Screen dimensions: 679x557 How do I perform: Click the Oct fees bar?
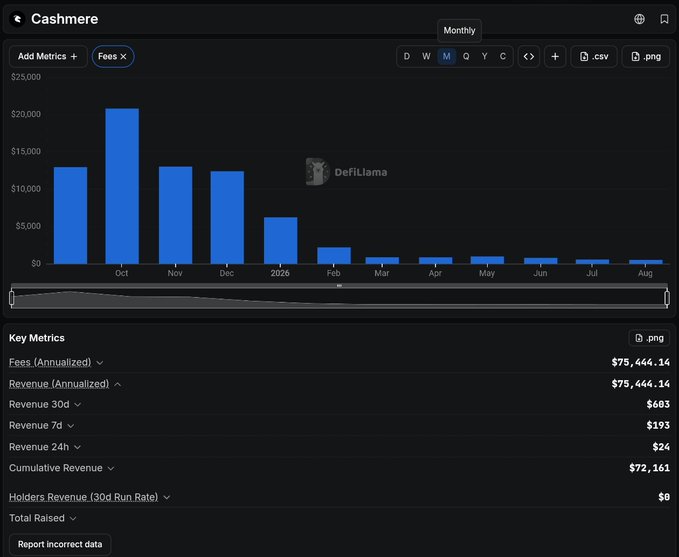tap(122, 186)
